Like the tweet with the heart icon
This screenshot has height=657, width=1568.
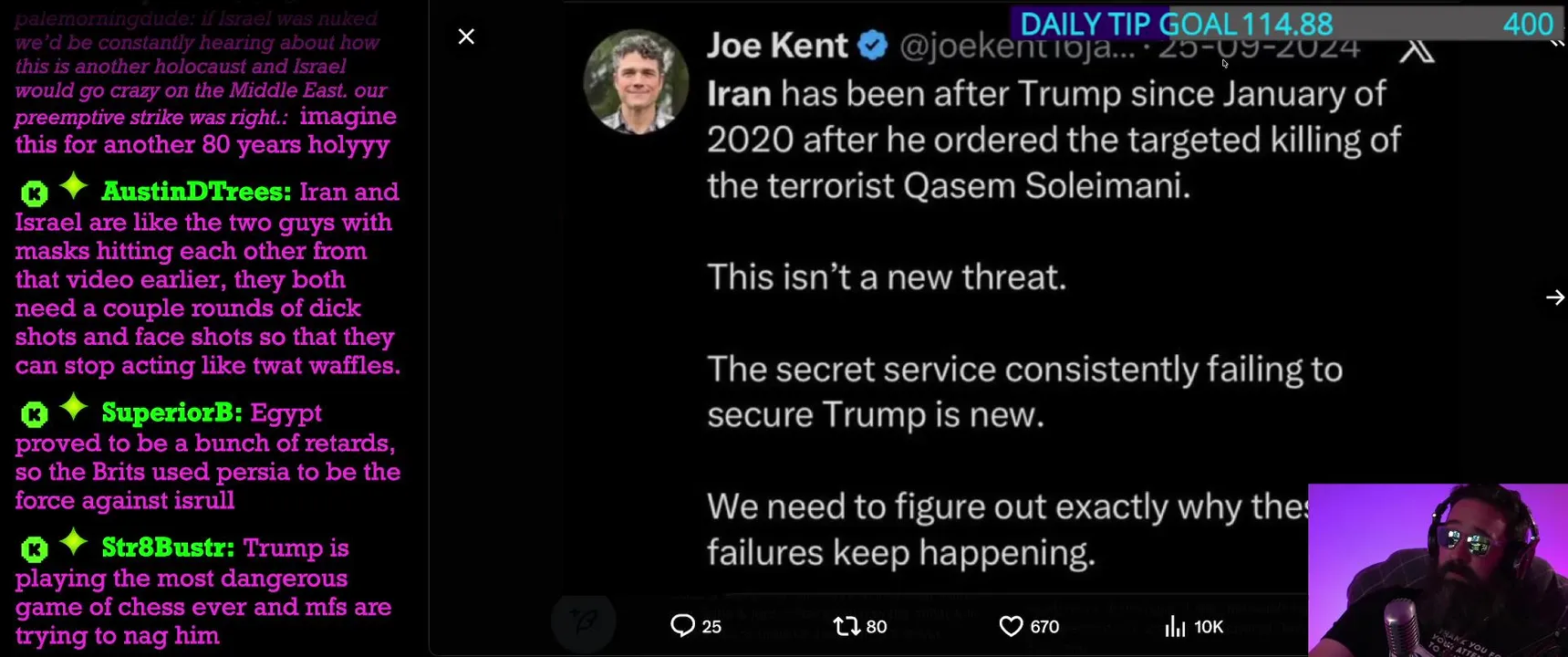pos(1011,626)
